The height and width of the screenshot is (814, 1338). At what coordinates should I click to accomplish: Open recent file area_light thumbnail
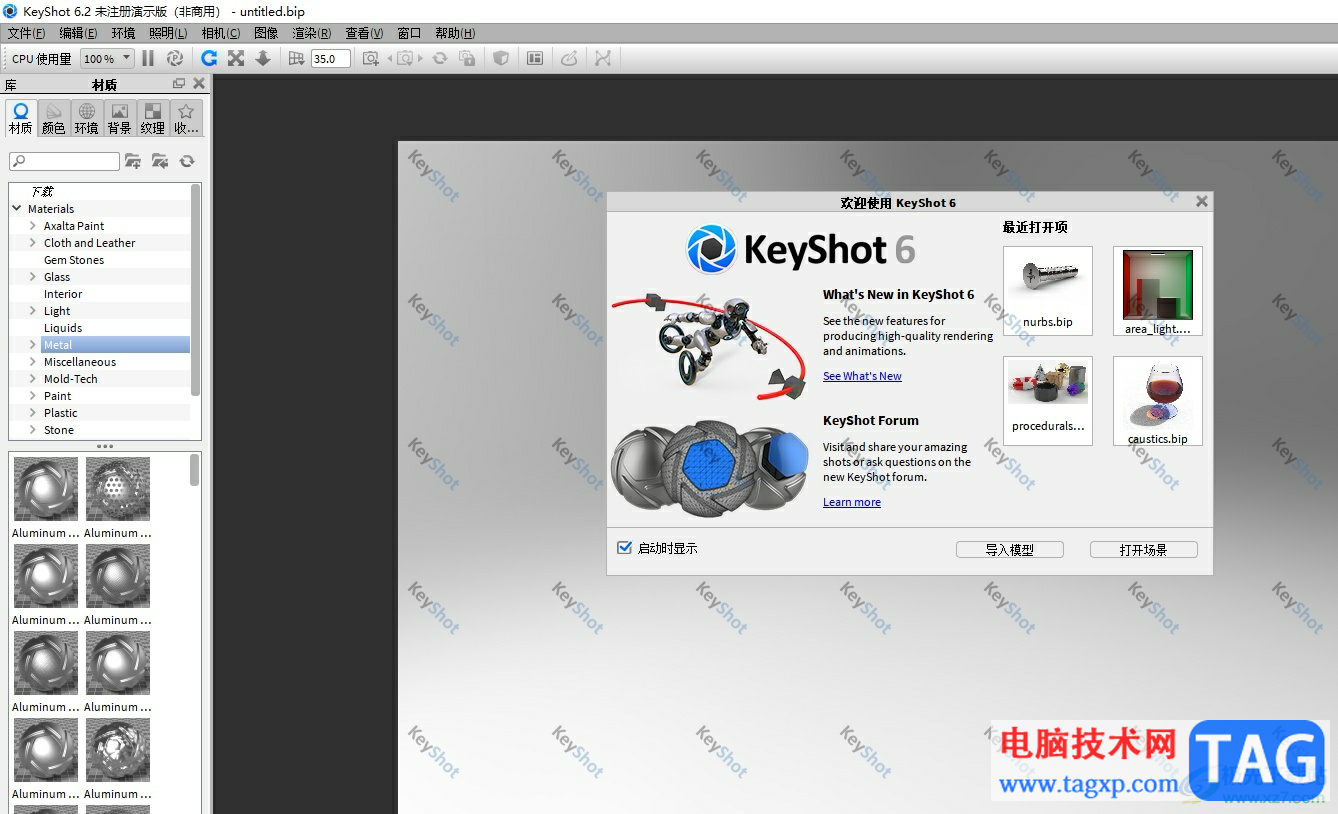(x=1158, y=290)
